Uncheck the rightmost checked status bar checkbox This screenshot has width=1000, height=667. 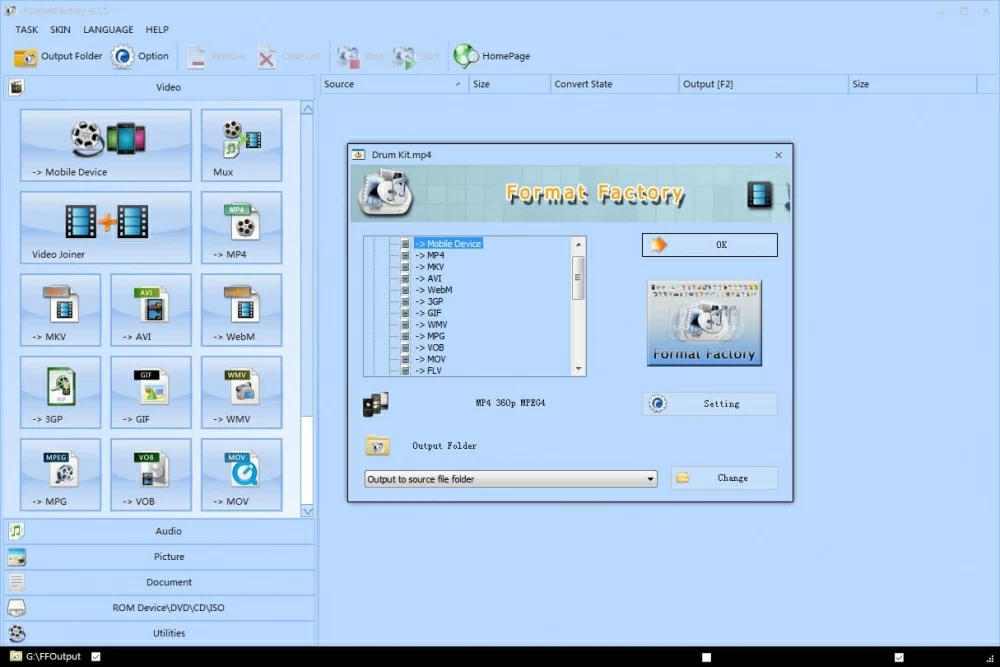[899, 657]
